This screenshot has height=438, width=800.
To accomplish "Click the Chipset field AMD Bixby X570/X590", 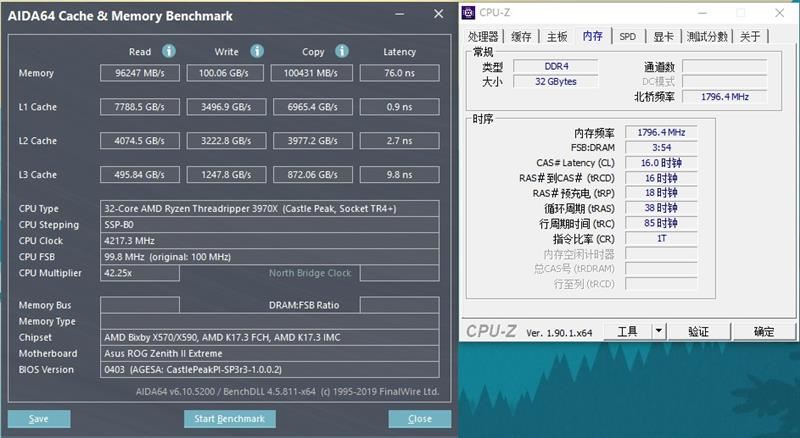I will (269, 337).
